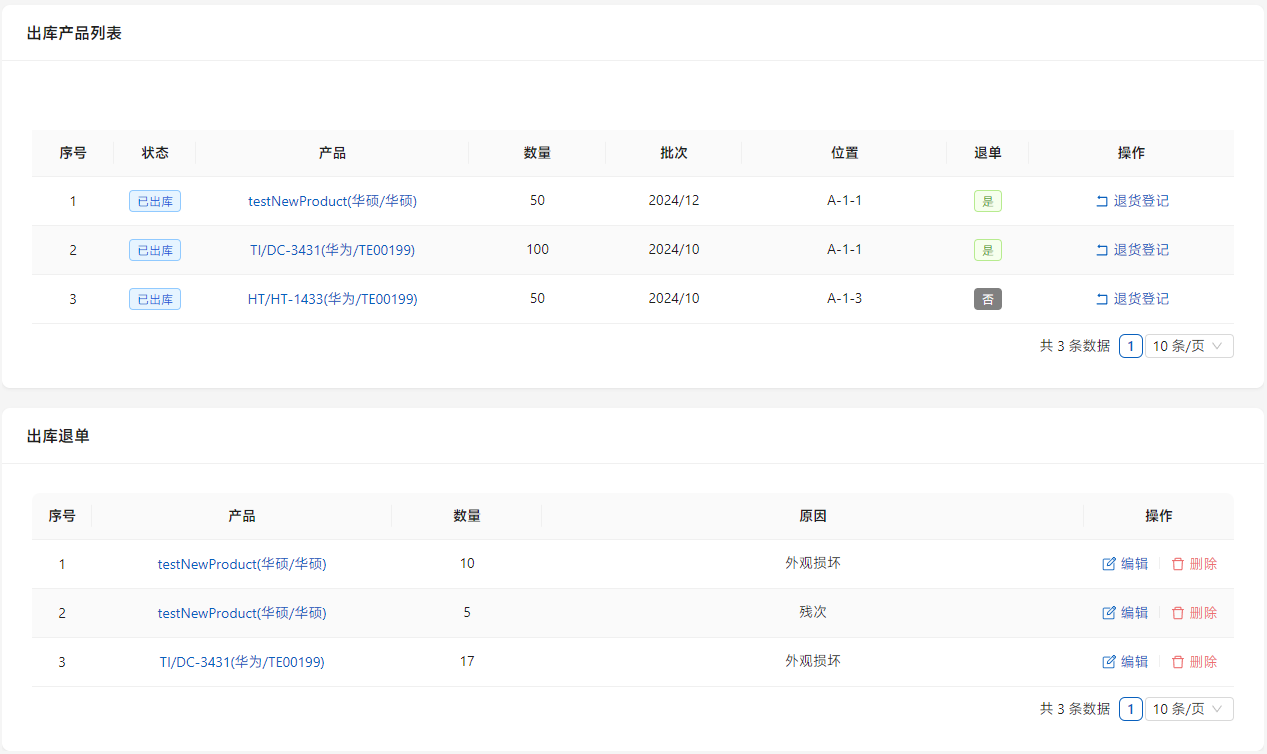Screen dimensions: 1267x754
Task: Click edit pencil icon for 残次 return row
Action: 1109,613
